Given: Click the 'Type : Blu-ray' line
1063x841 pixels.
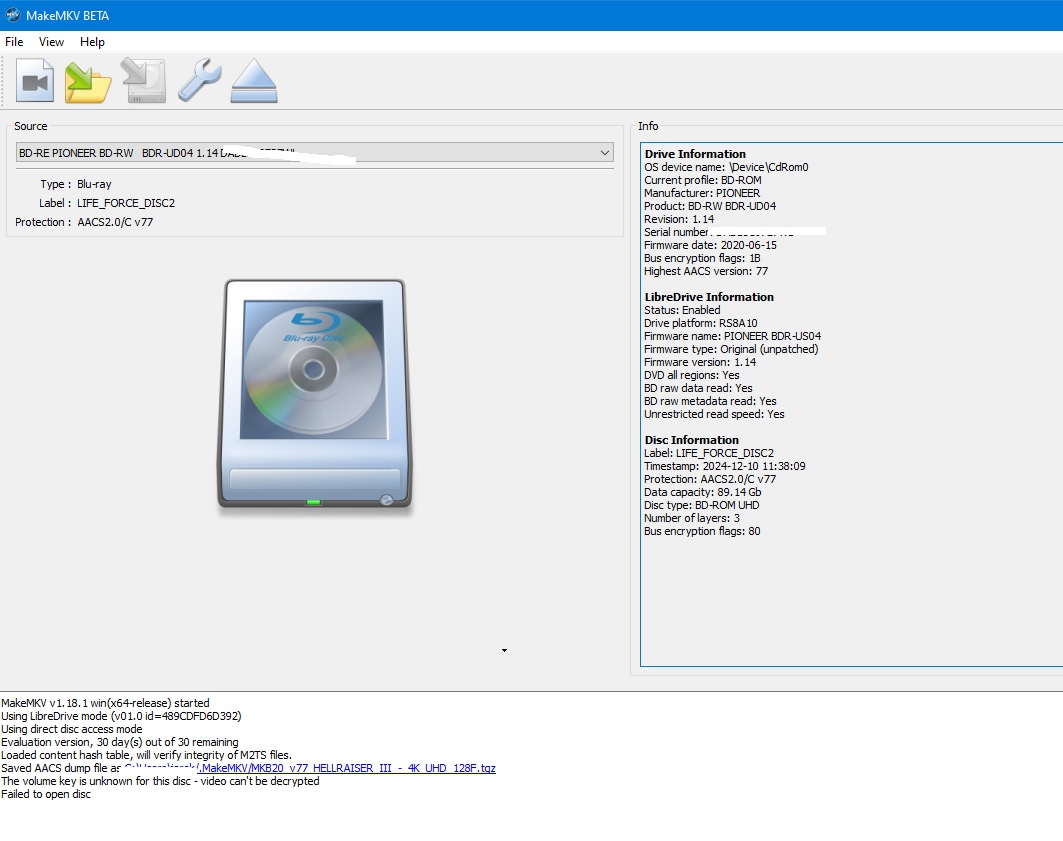Looking at the screenshot, I should coord(76,184).
